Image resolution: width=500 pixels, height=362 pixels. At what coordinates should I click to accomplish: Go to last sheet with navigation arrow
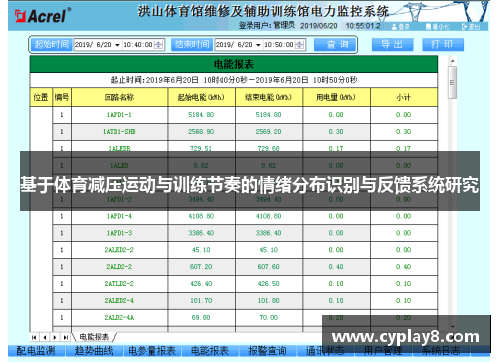(66, 337)
